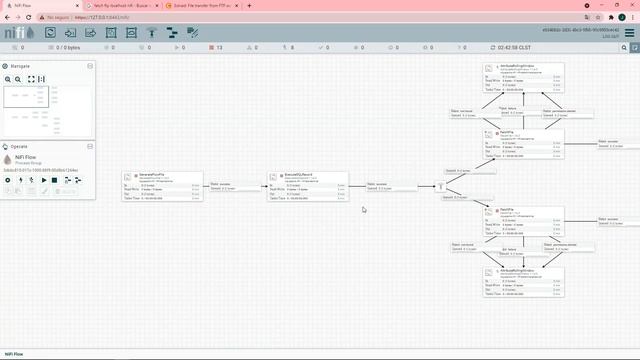640x360 pixels.
Task: Select the Remote Process Group toolbar icon
Action: click(x=131, y=33)
